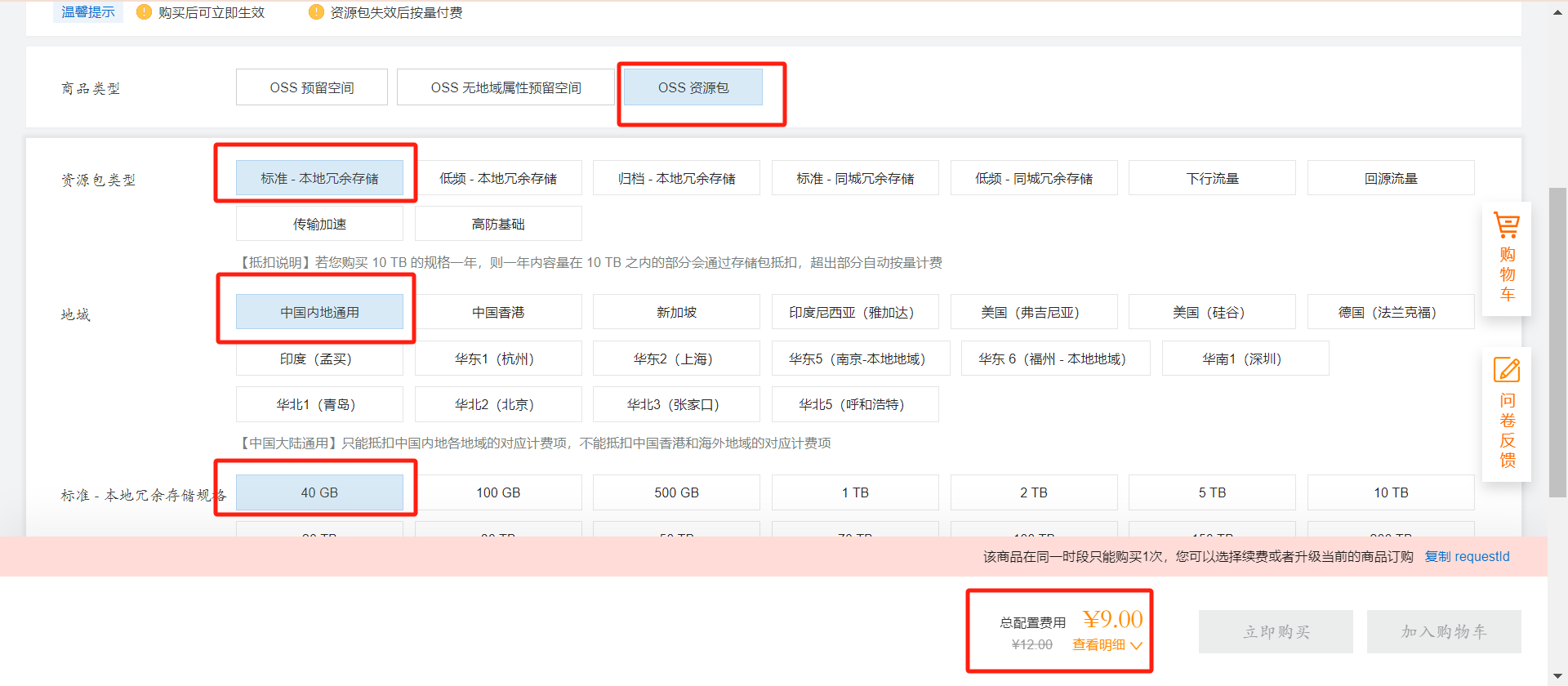Screen dimensions: 1568x686
Task: Select 10 TB storage specification
Action: coord(1391,492)
